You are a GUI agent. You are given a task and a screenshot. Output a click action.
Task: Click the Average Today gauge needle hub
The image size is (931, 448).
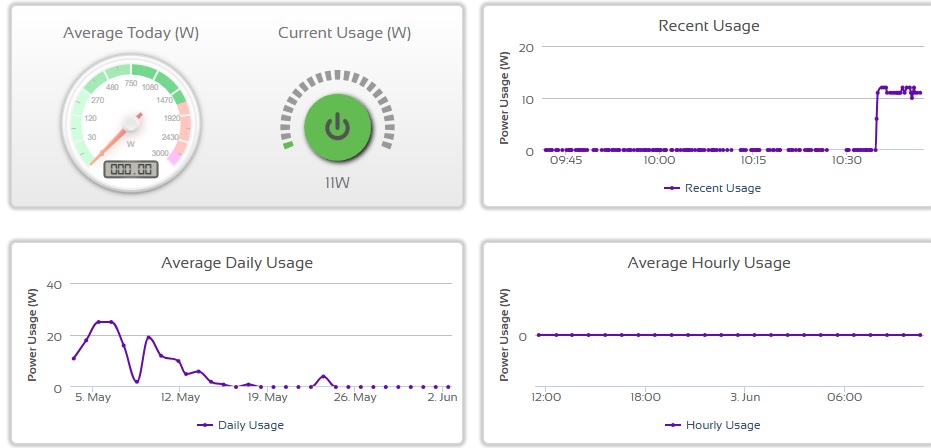(129, 123)
